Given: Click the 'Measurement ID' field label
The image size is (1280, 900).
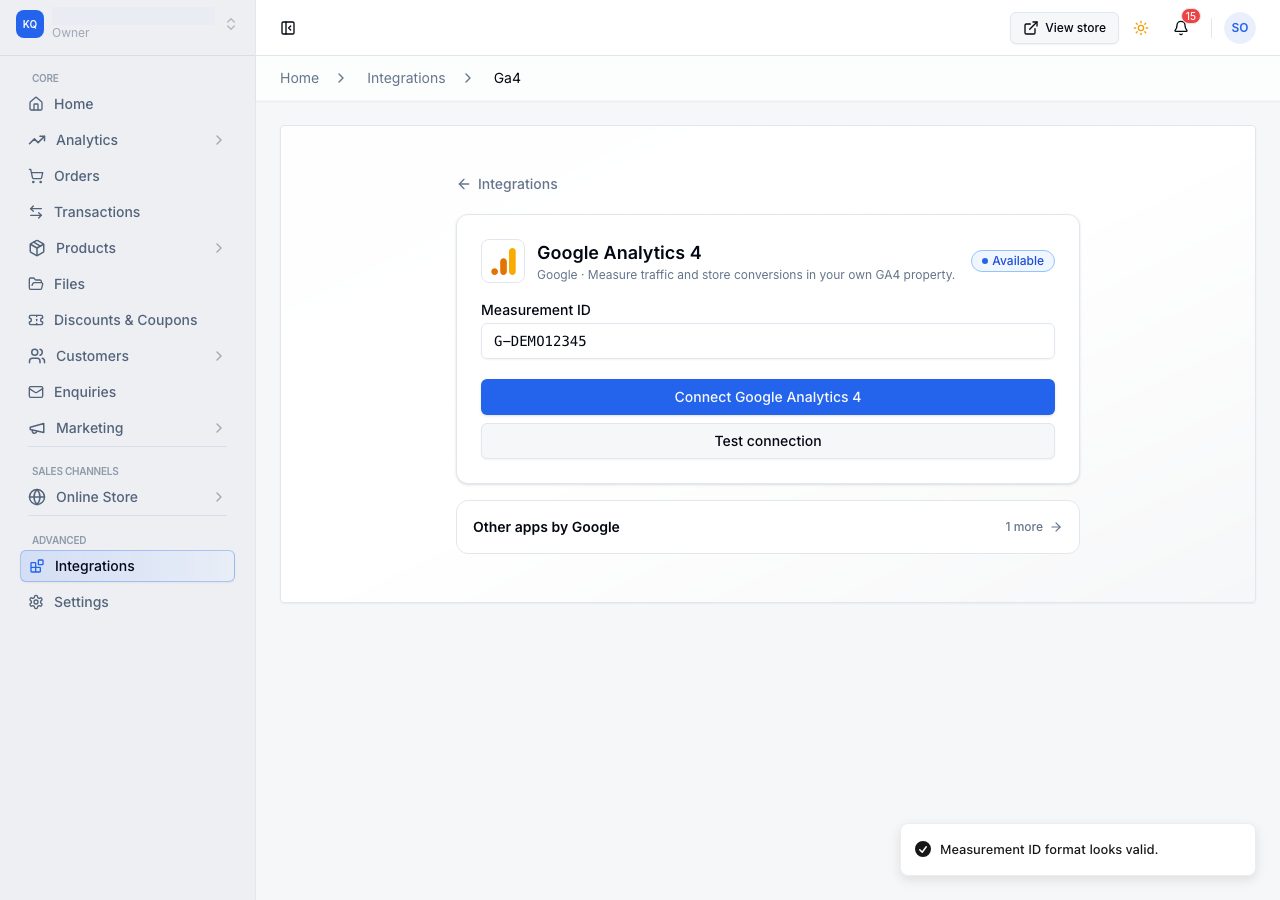Looking at the screenshot, I should (x=536, y=310).
